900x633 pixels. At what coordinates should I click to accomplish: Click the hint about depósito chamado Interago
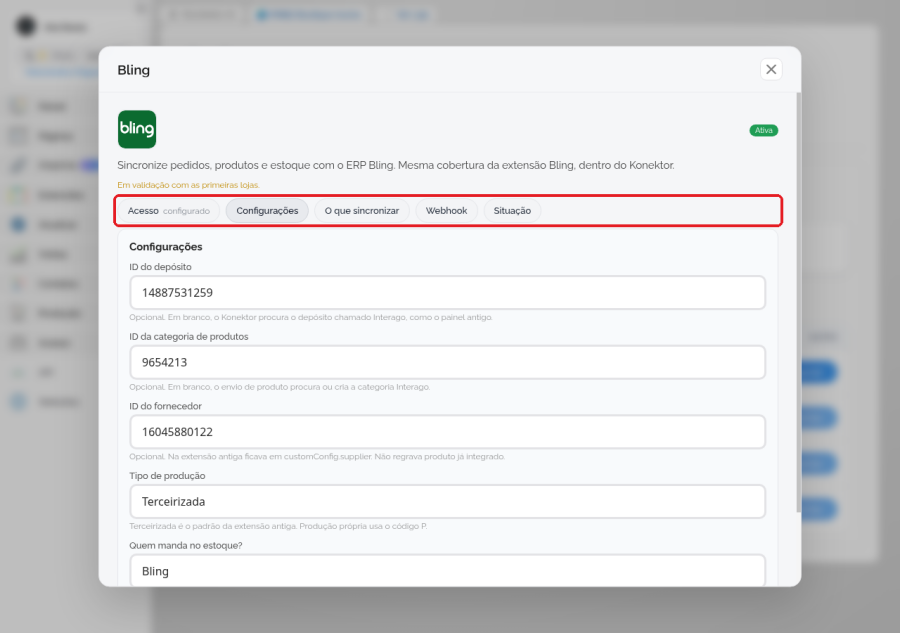[x=311, y=317]
